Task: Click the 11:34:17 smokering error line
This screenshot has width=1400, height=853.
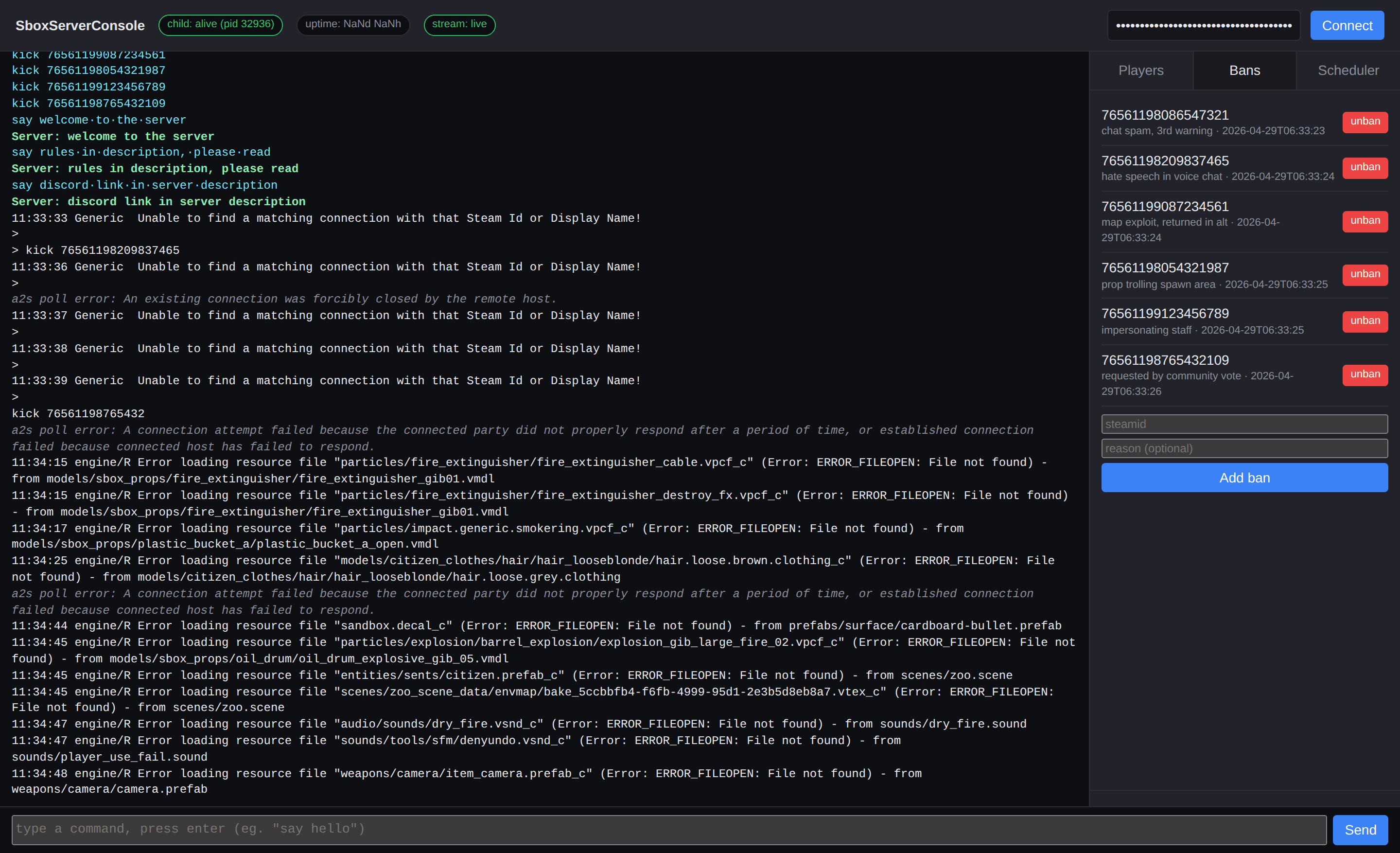Action: pos(488,536)
